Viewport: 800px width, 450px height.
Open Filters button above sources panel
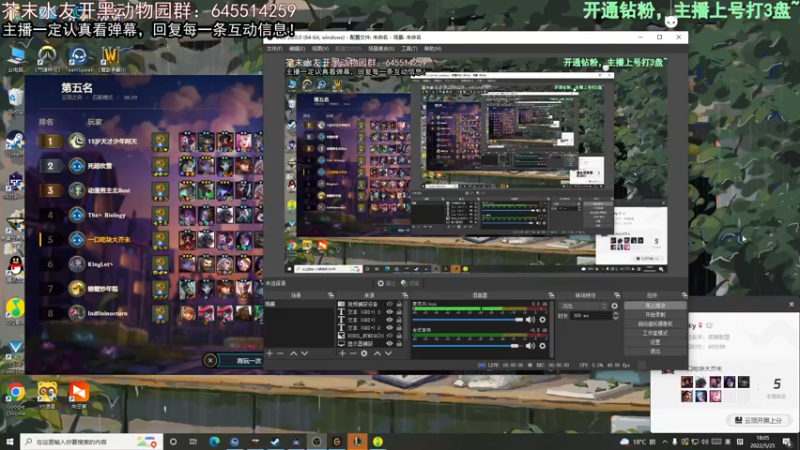coord(410,283)
